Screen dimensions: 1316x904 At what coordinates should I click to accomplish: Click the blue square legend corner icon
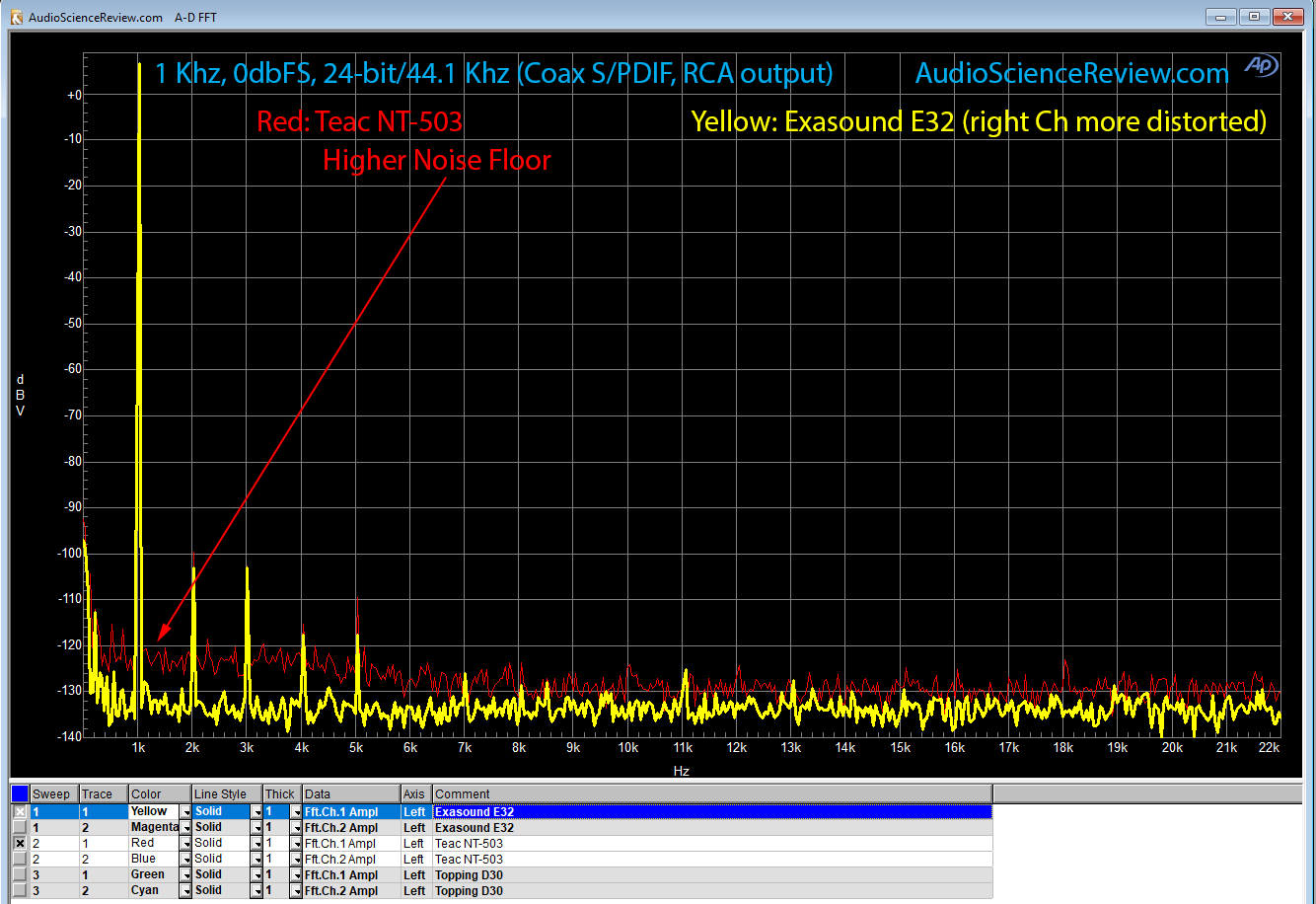(x=20, y=793)
